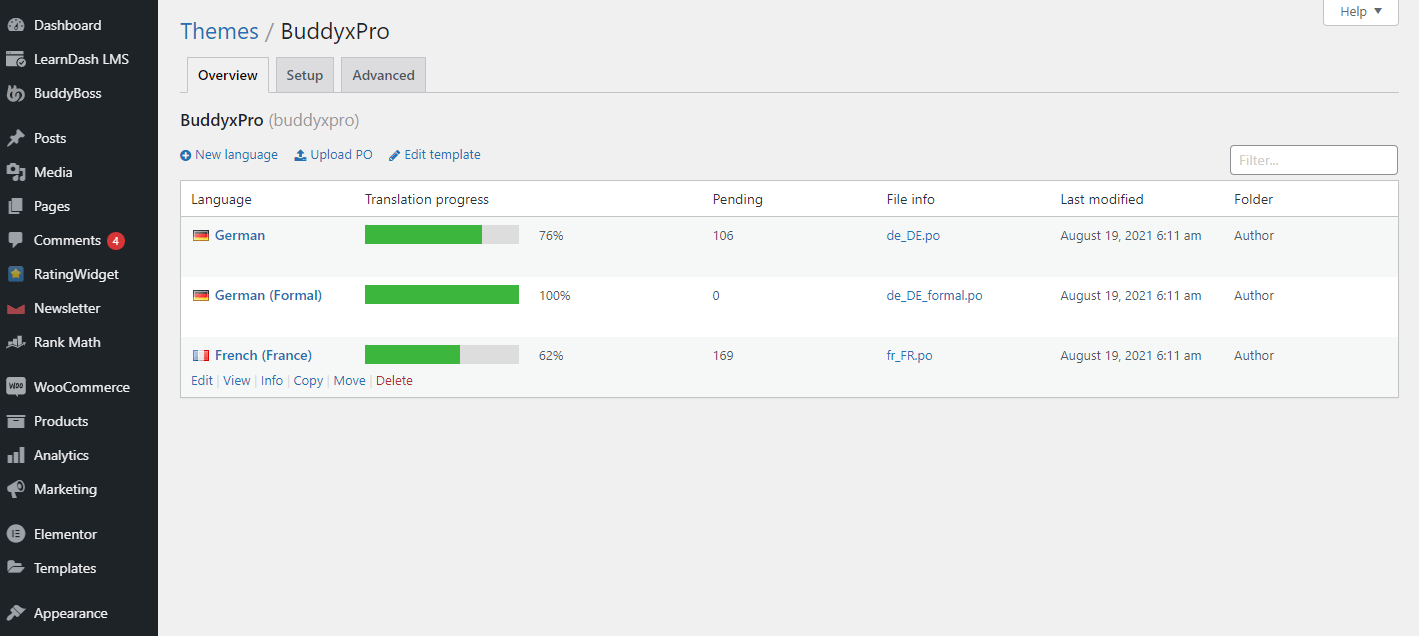The height and width of the screenshot is (636, 1419).
Task: Click the German translation progress bar
Action: click(x=441, y=235)
